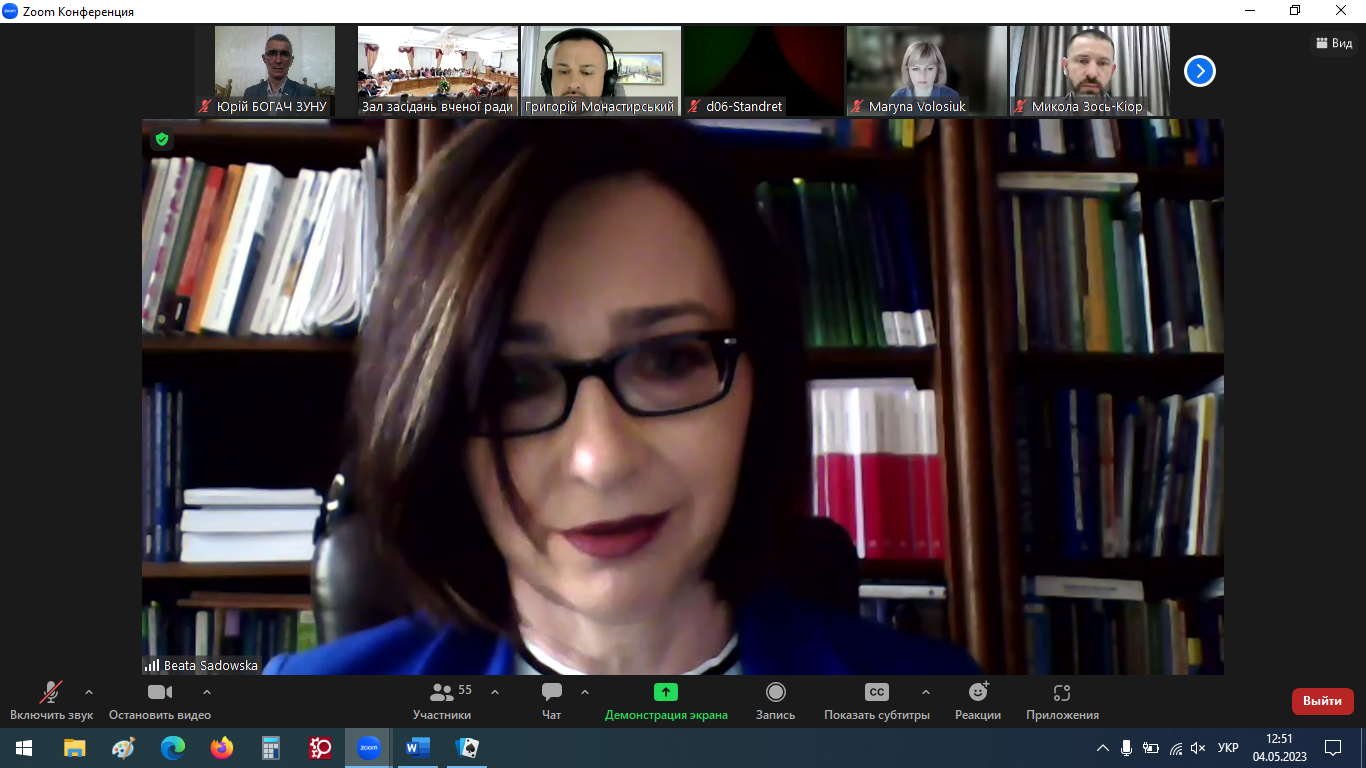1366x768 pixels.
Task: Select d06-Standret participant thumbnail
Action: (x=764, y=71)
